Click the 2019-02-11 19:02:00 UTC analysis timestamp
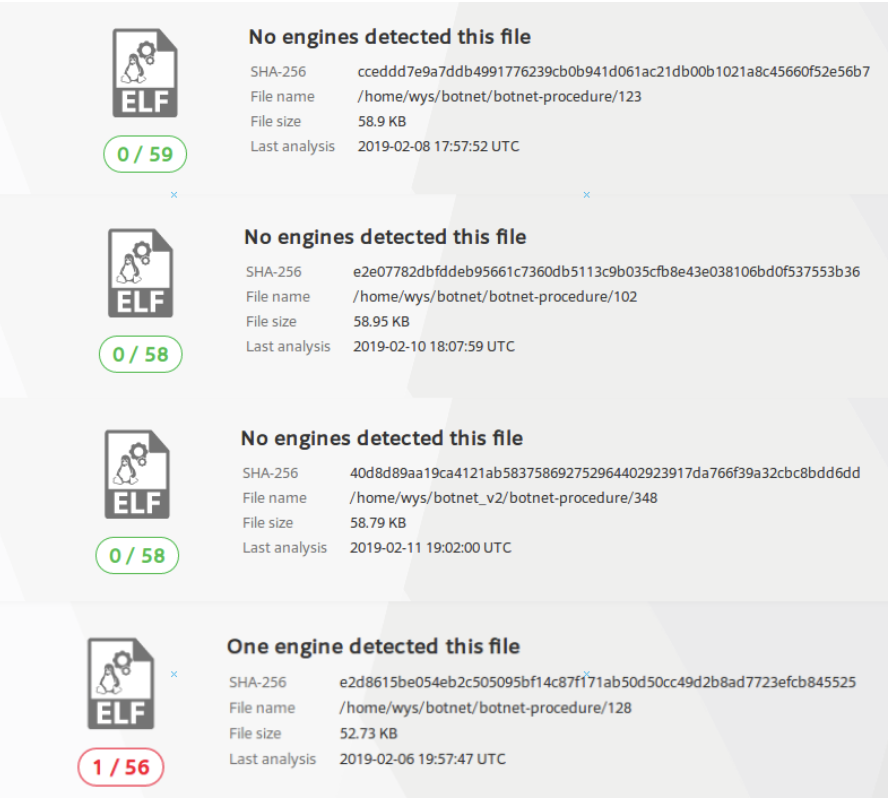Viewport: 888px width, 798px height. point(430,547)
